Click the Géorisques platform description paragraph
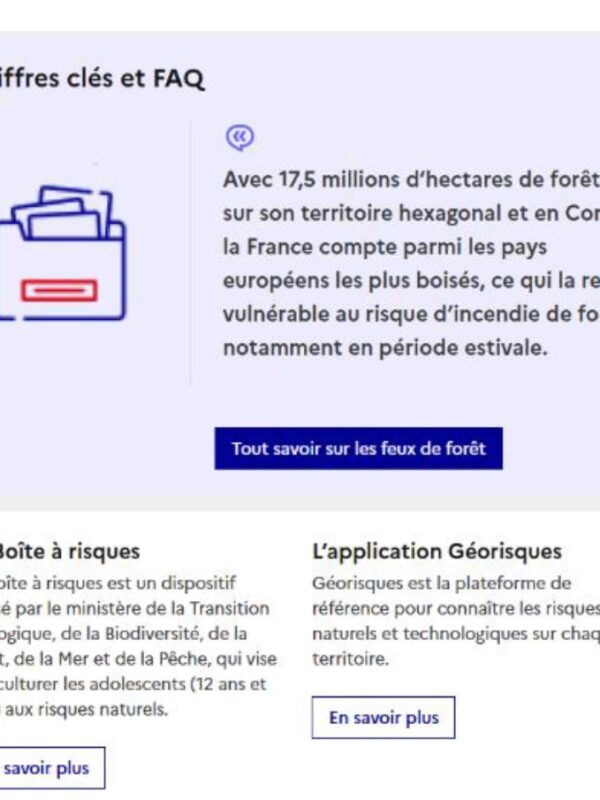Image resolution: width=600 pixels, height=800 pixels. coord(456,621)
